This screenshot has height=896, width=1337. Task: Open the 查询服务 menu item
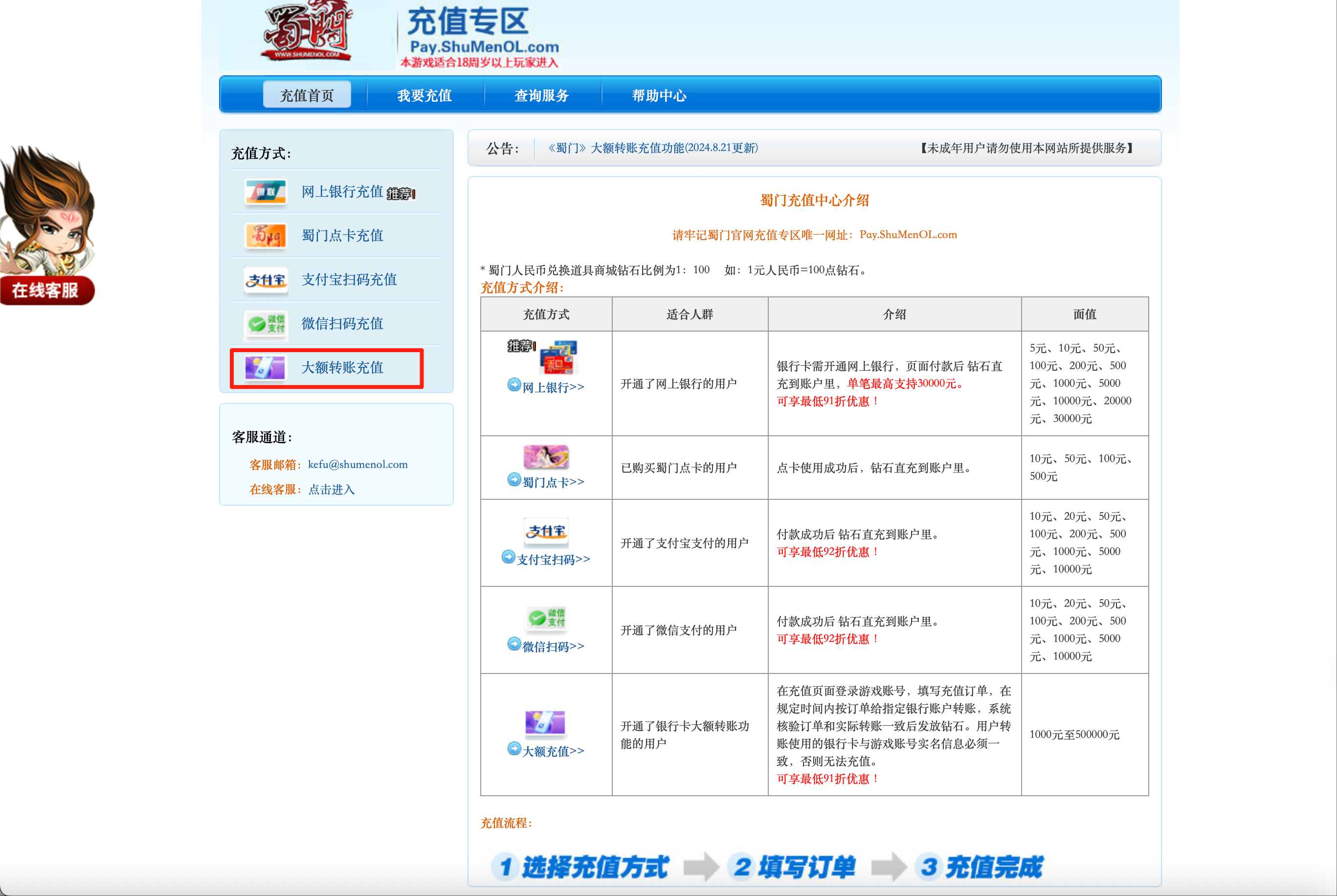click(542, 95)
